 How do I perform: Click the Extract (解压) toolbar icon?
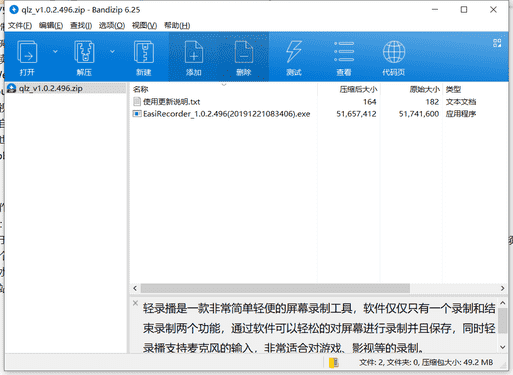[84, 52]
